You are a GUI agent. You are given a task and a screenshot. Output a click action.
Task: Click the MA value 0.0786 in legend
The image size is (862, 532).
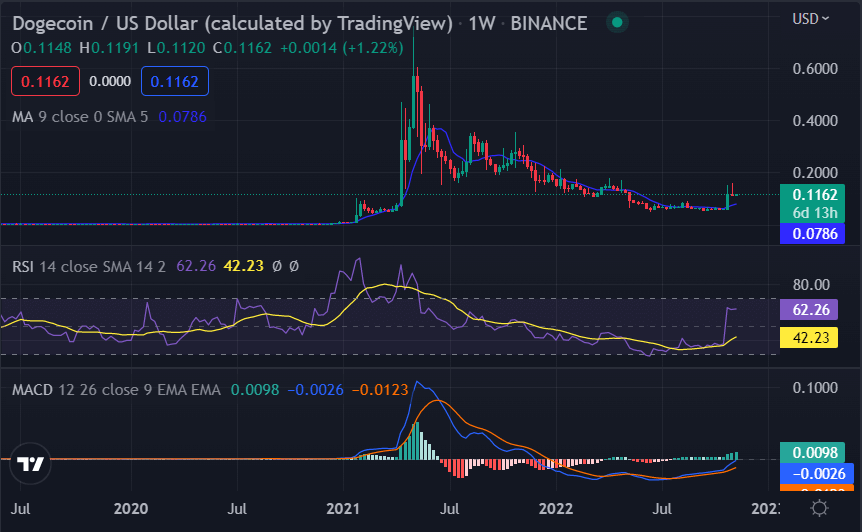click(183, 117)
